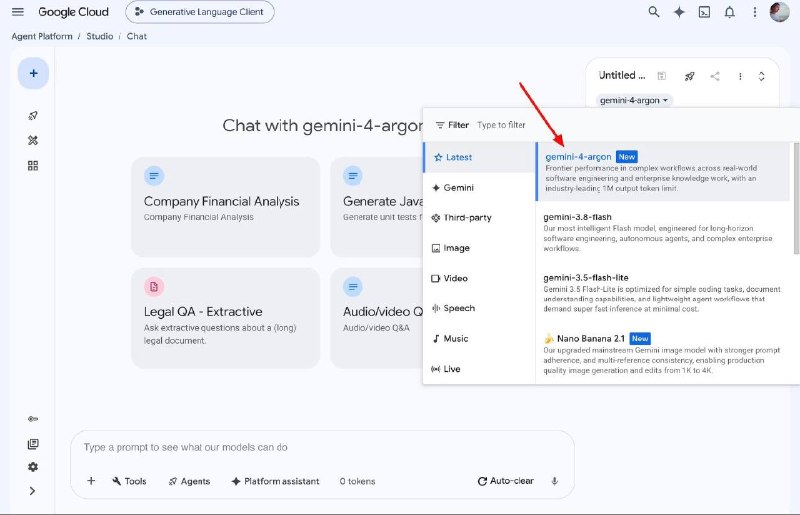This screenshot has height=515, width=800.
Task: Click the microphone icon
Action: pyautogui.click(x=555, y=481)
